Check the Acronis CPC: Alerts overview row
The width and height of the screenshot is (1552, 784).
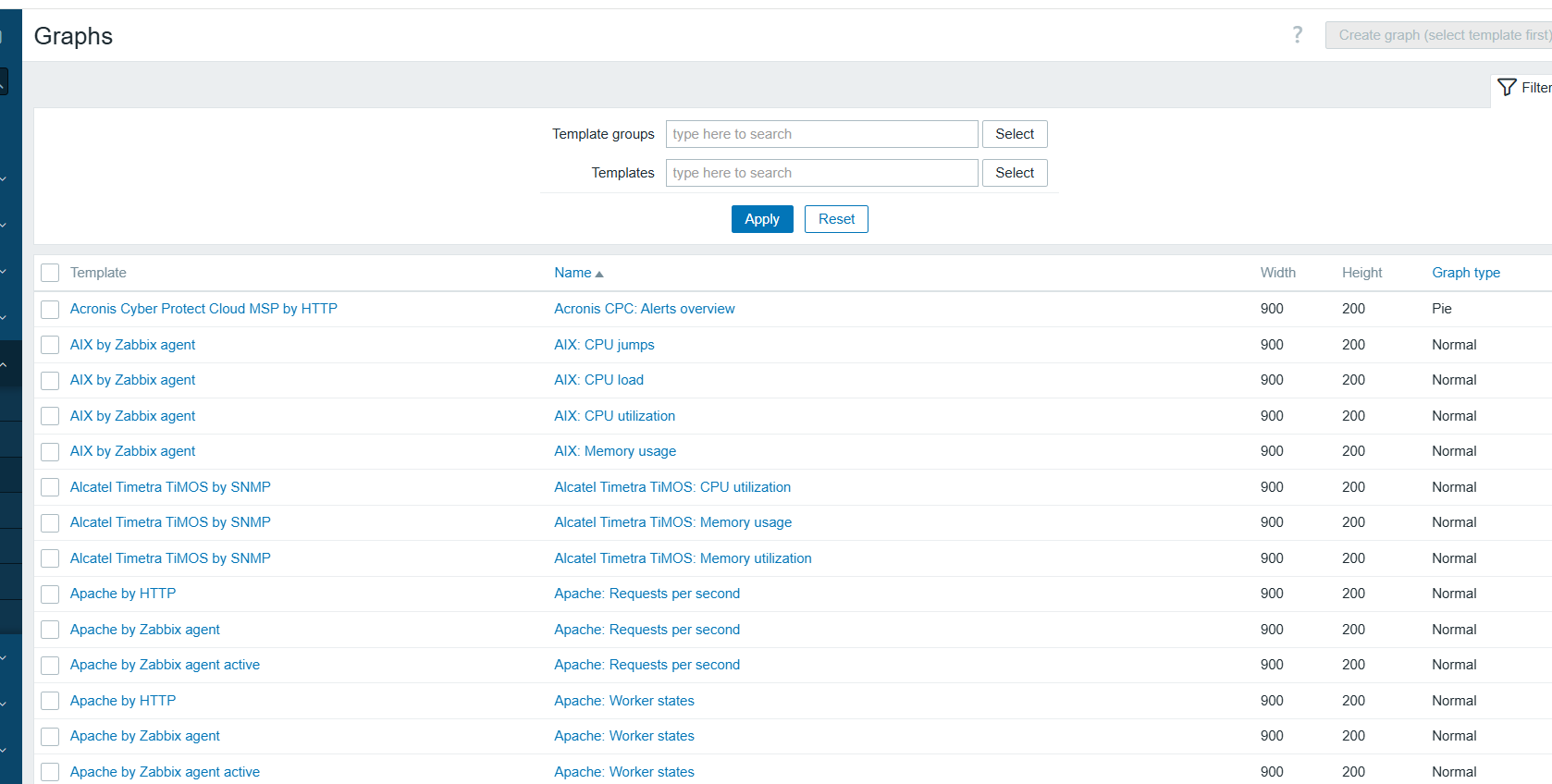coord(50,309)
